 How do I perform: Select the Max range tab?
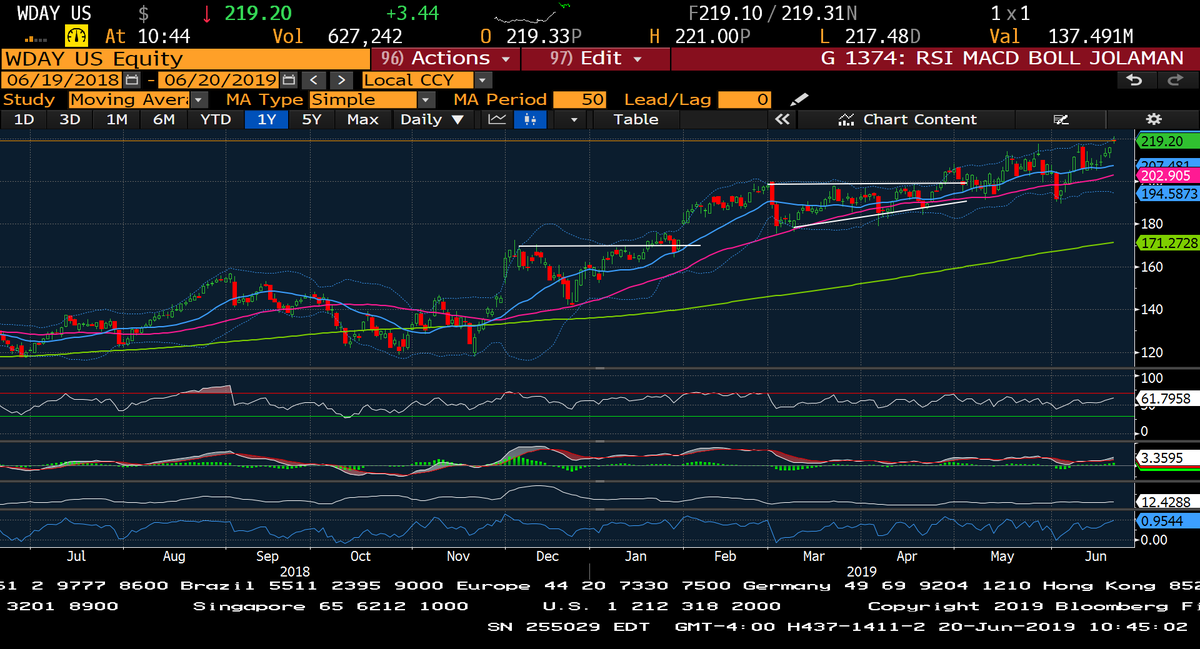point(363,119)
